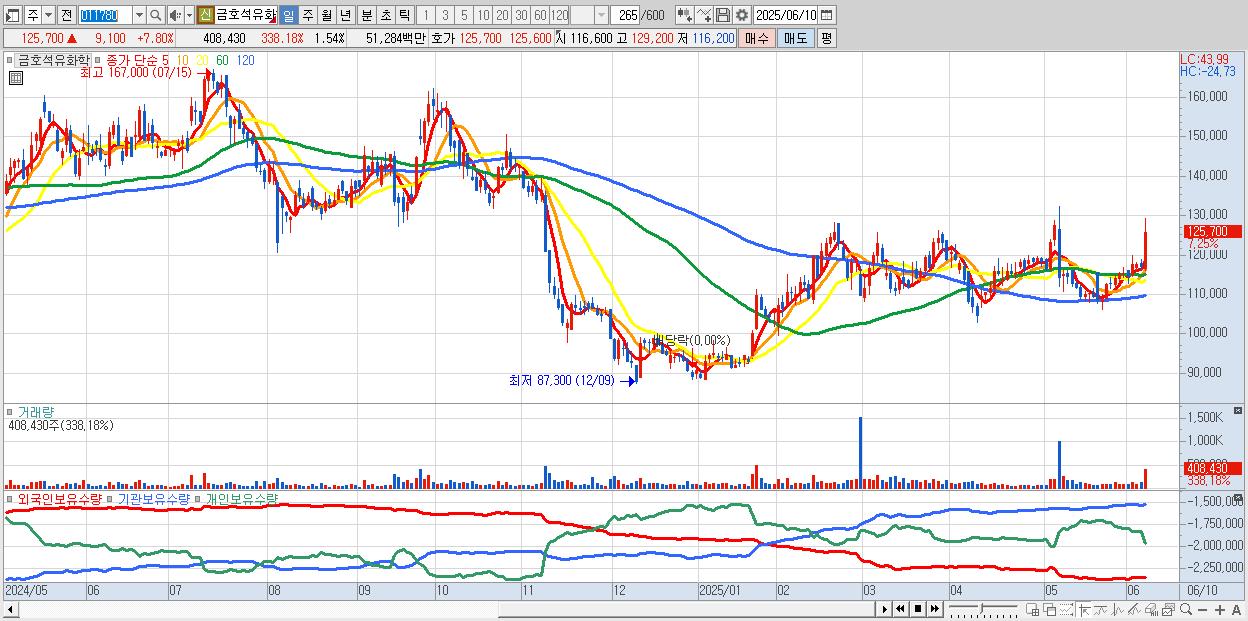This screenshot has height=621, width=1248.
Task: Select 분 (minute) chart period
Action: click(x=366, y=15)
